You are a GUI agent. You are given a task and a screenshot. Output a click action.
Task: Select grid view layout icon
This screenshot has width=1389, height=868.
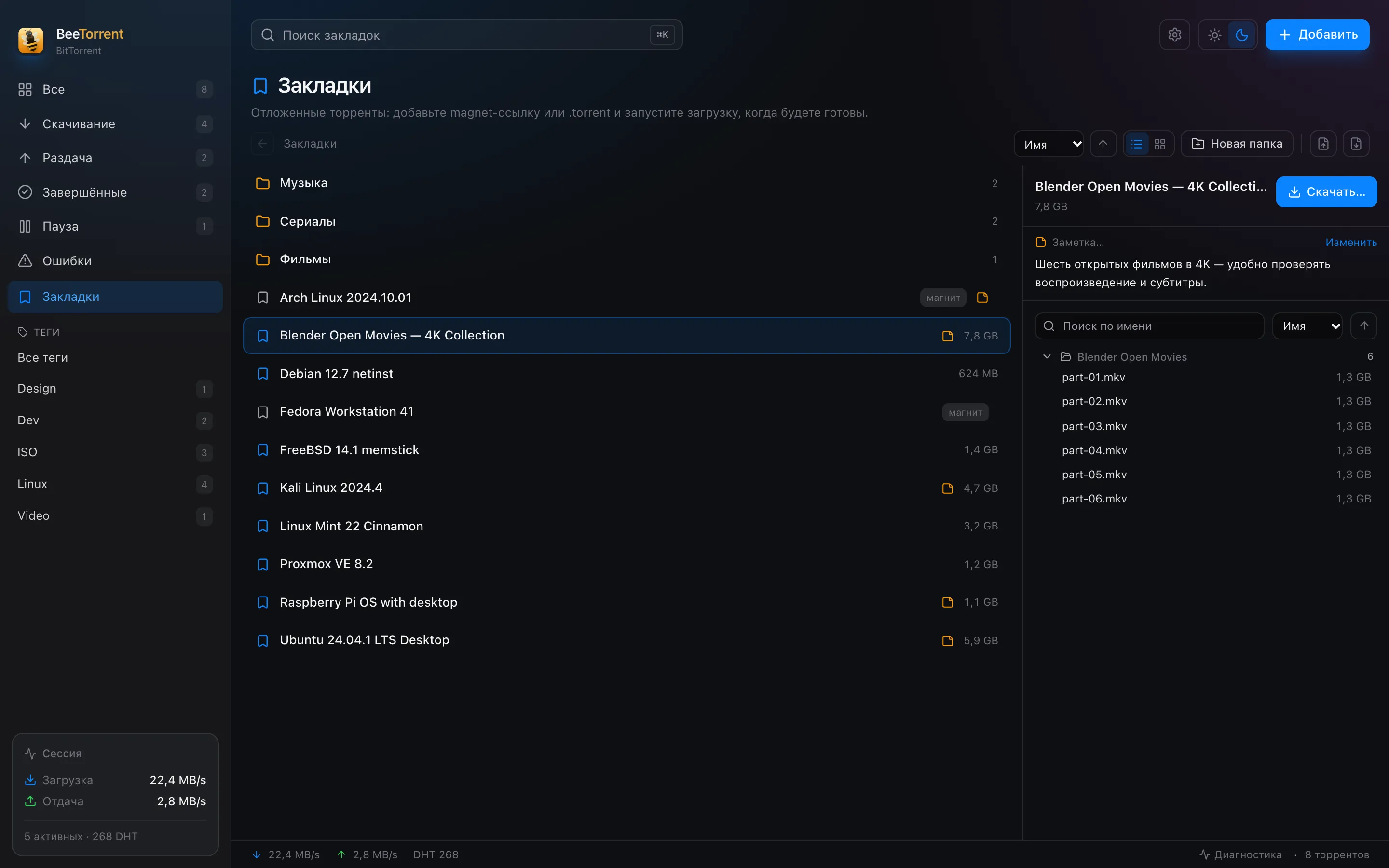pyautogui.click(x=1160, y=144)
